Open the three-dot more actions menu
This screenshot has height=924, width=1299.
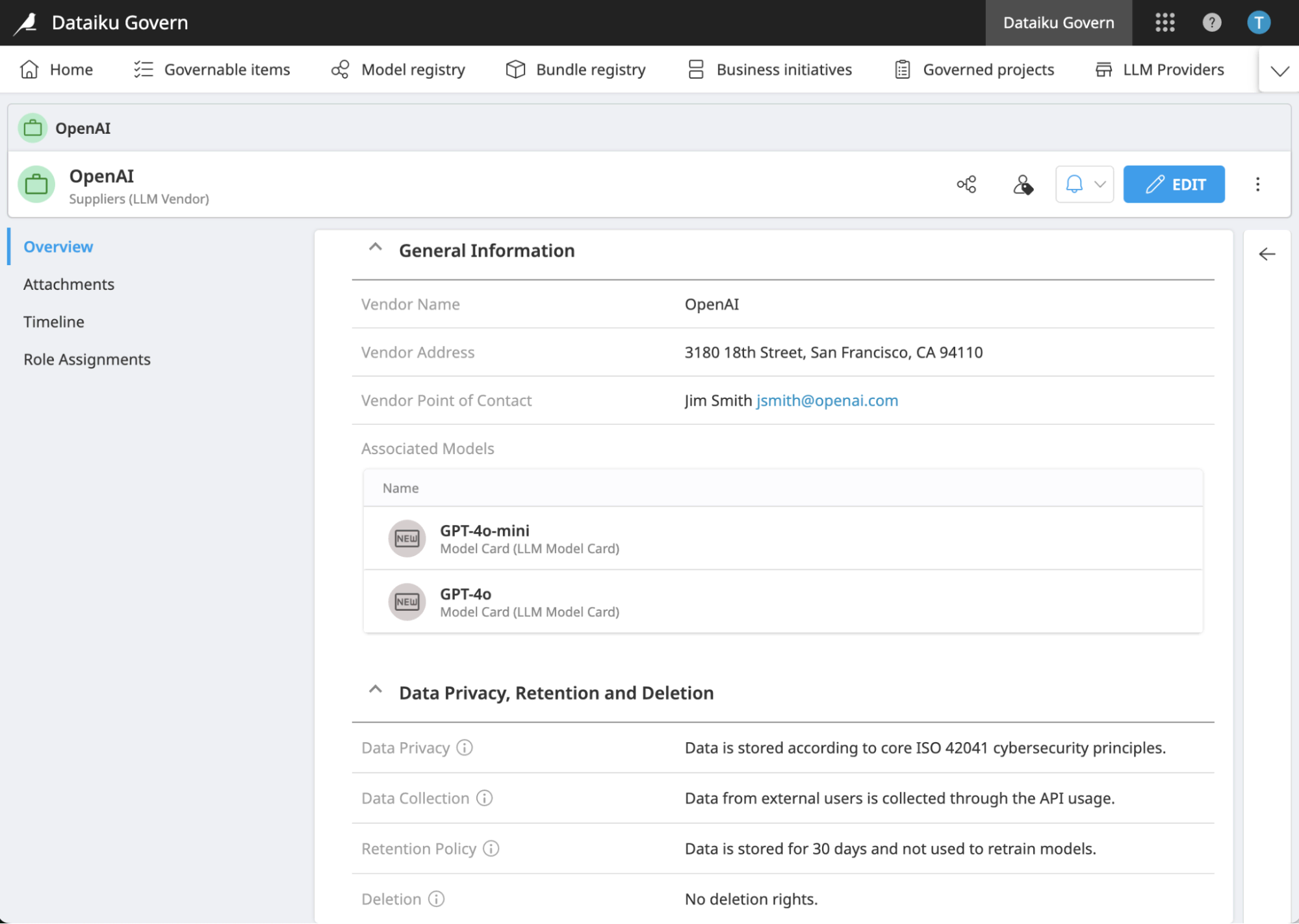click(x=1257, y=185)
